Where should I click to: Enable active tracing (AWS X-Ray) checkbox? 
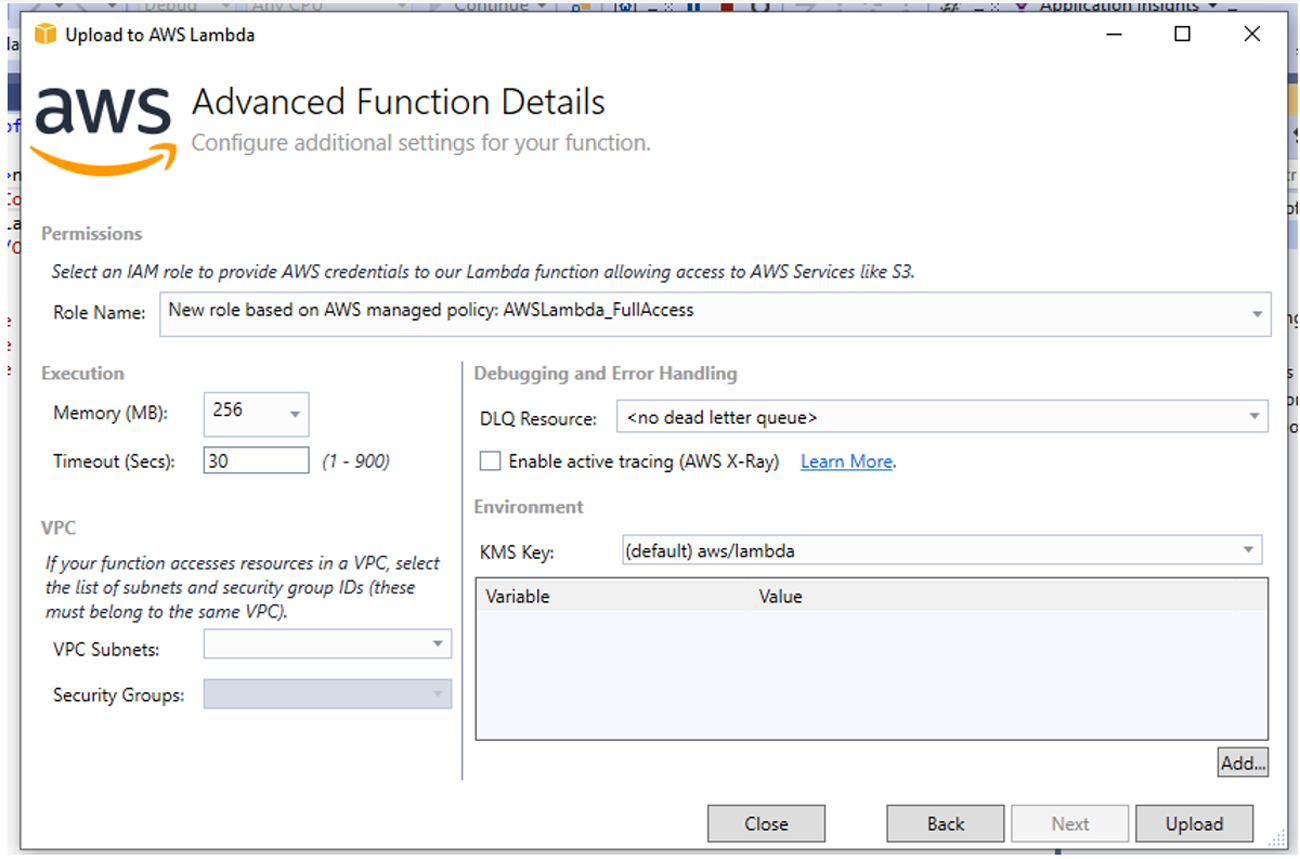pos(490,461)
